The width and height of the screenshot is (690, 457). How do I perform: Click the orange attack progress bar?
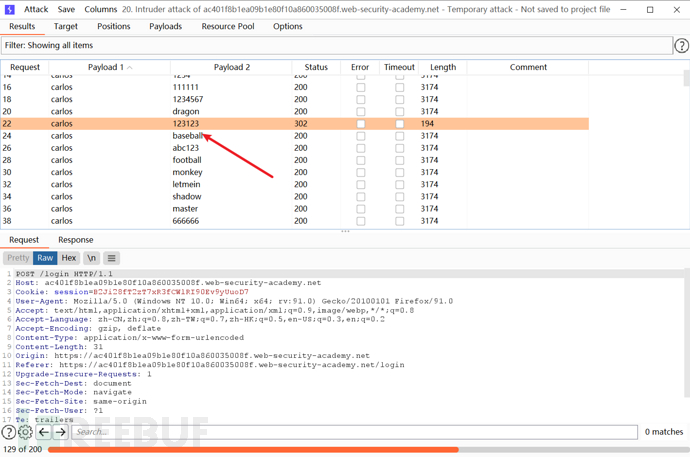tap(250, 450)
